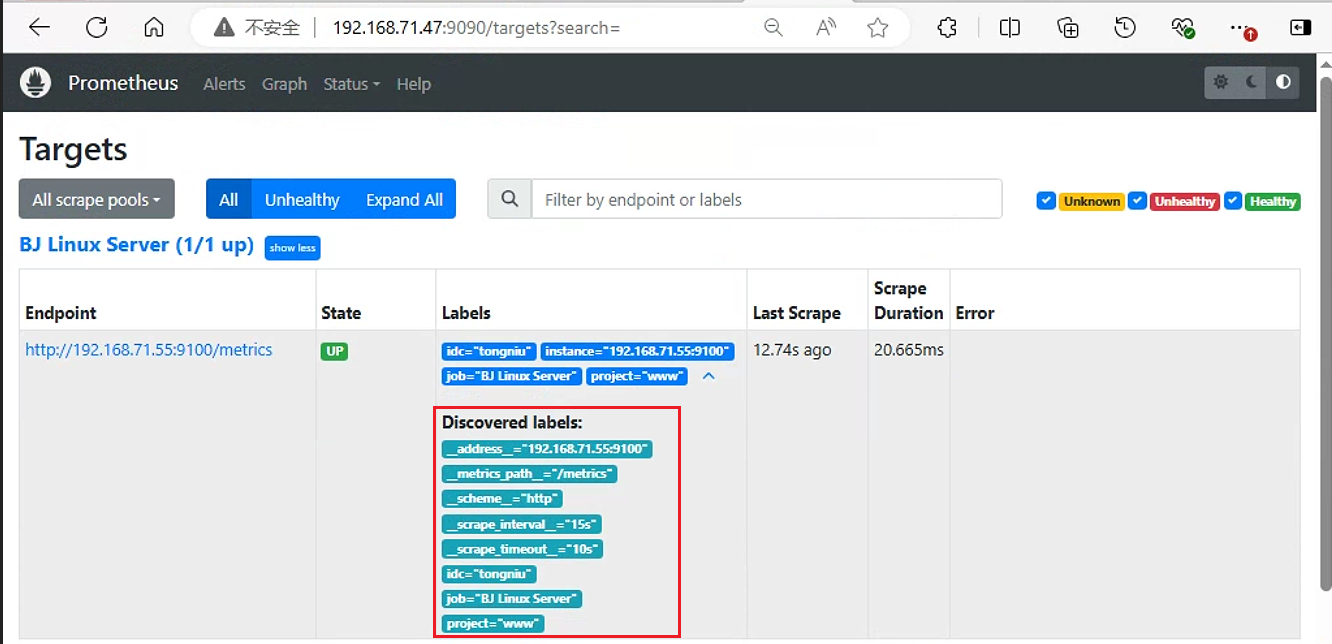Viewport: 1332px width, 644px height.
Task: Click the Expand All button
Action: click(404, 199)
